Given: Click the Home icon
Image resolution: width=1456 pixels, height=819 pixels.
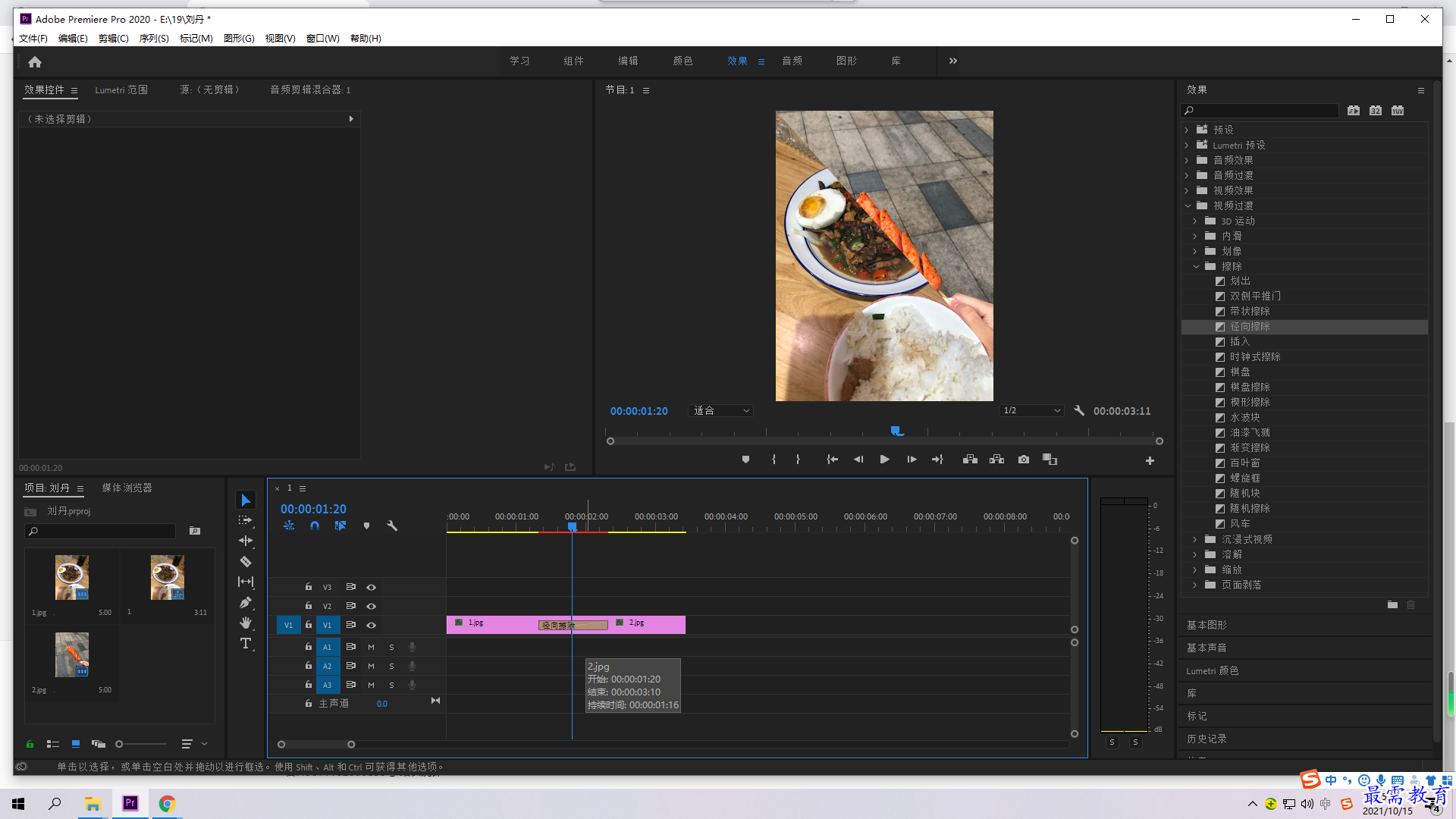Looking at the screenshot, I should (35, 61).
